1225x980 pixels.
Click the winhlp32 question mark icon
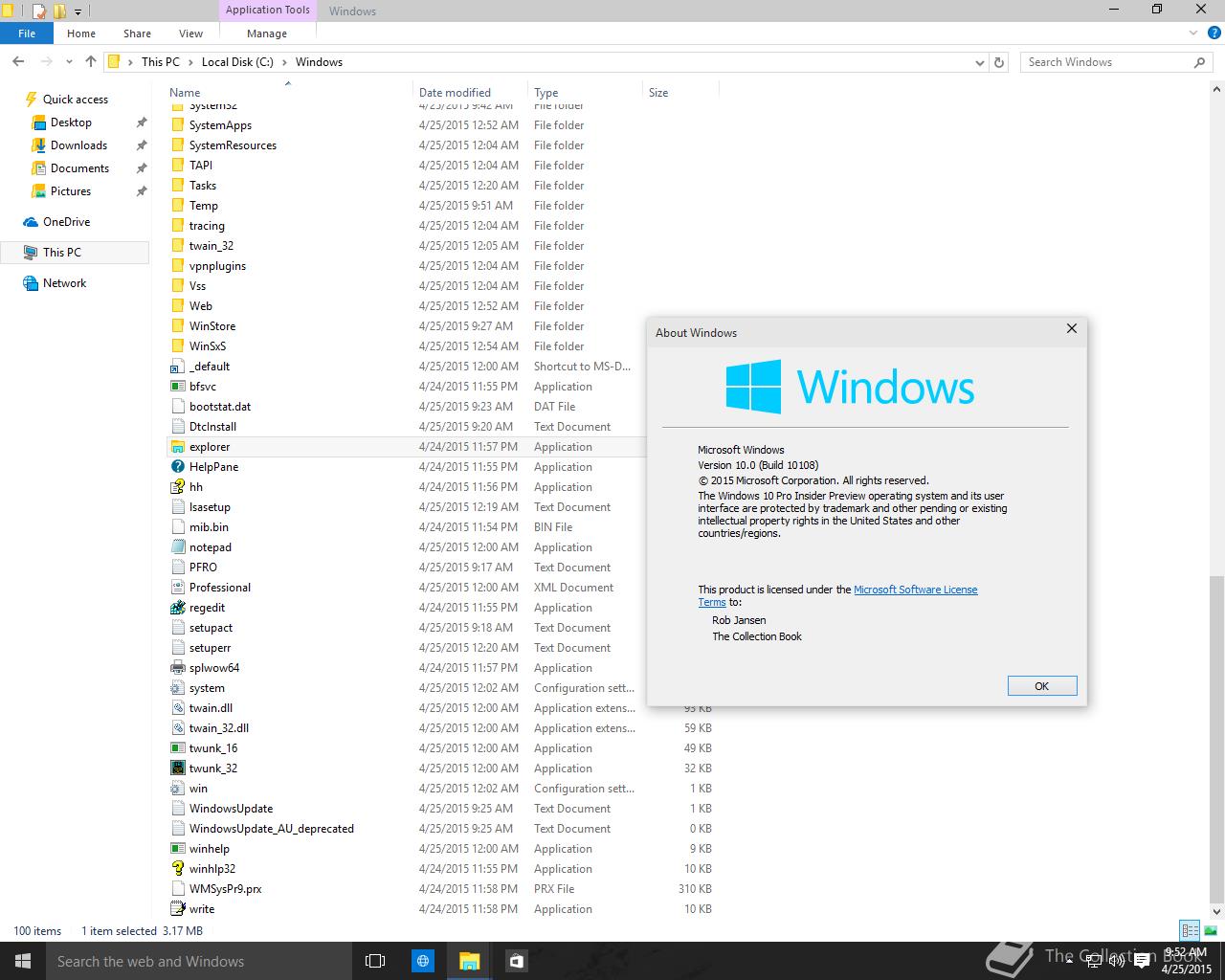point(177,869)
